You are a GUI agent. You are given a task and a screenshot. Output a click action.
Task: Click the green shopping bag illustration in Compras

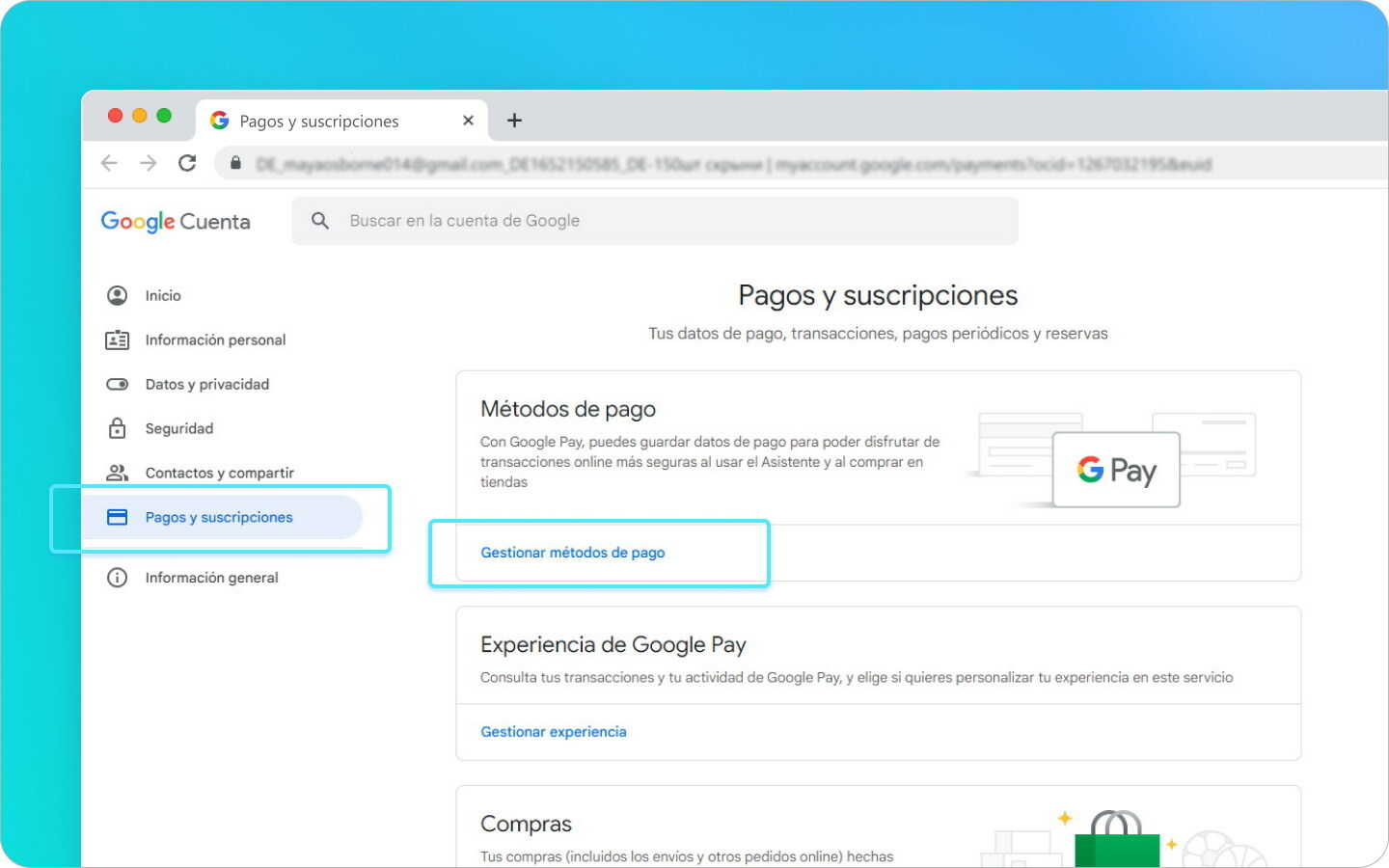tap(1117, 839)
